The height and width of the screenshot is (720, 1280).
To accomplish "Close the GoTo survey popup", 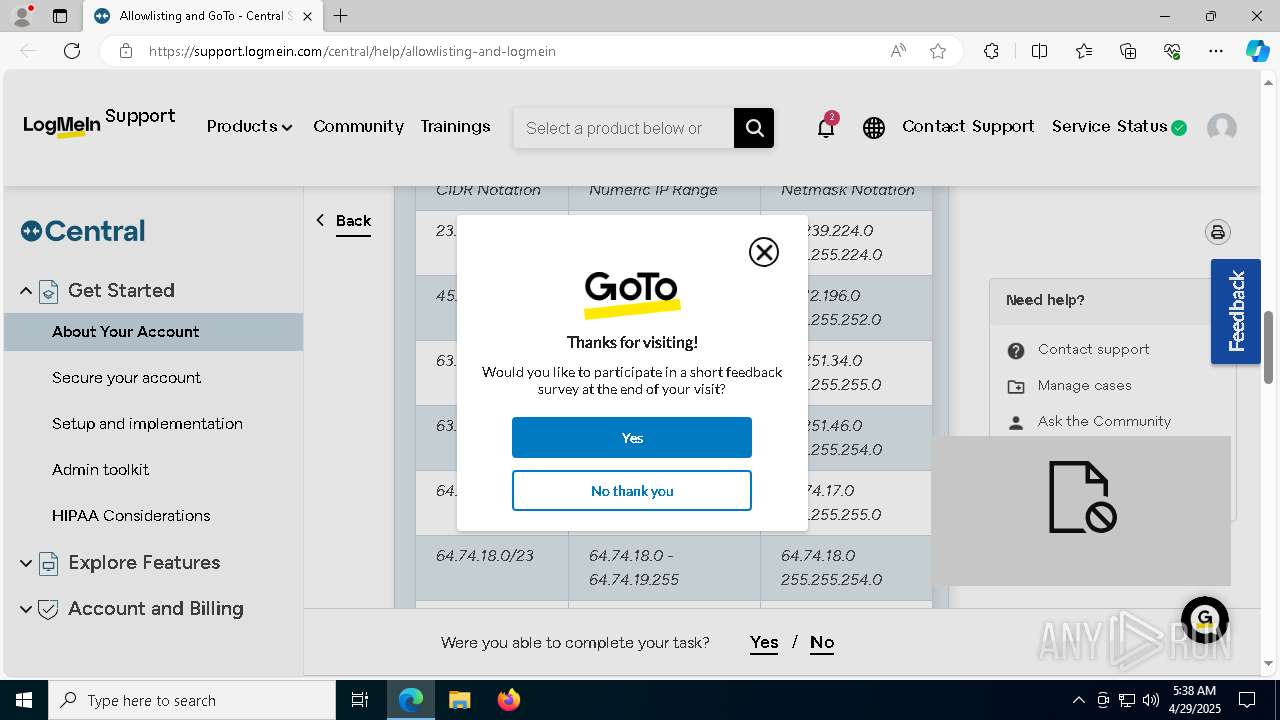I will 764,252.
